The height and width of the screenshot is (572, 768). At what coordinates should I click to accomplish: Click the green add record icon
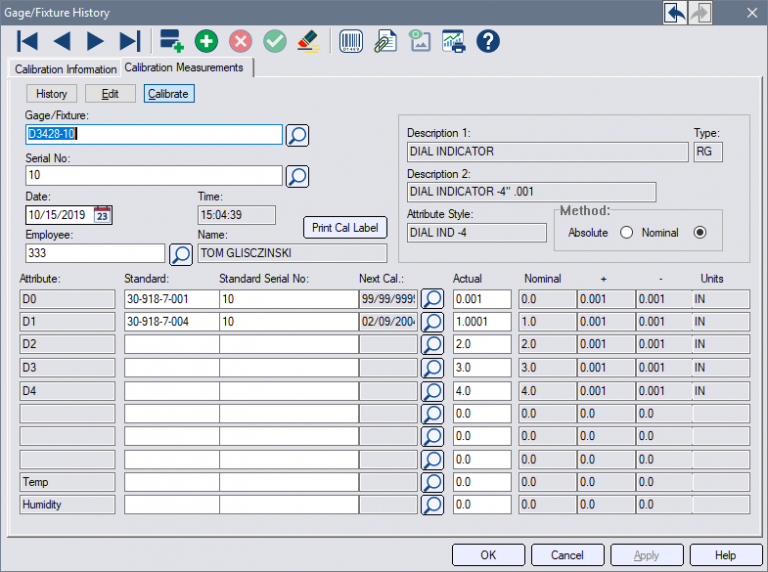click(x=206, y=41)
